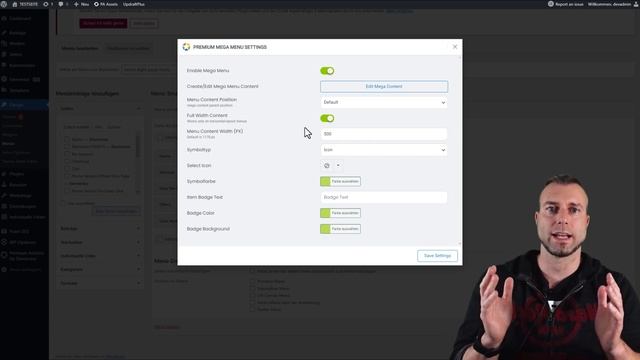Image resolution: width=640 pixels, height=360 pixels.
Task: Toggle the Full Width Content switch
Action: pos(327,118)
